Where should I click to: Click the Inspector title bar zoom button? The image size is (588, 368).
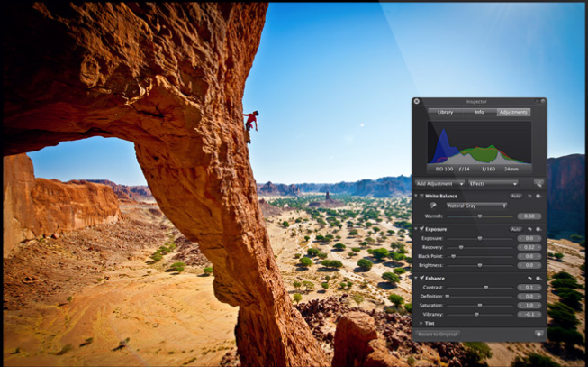[x=543, y=101]
